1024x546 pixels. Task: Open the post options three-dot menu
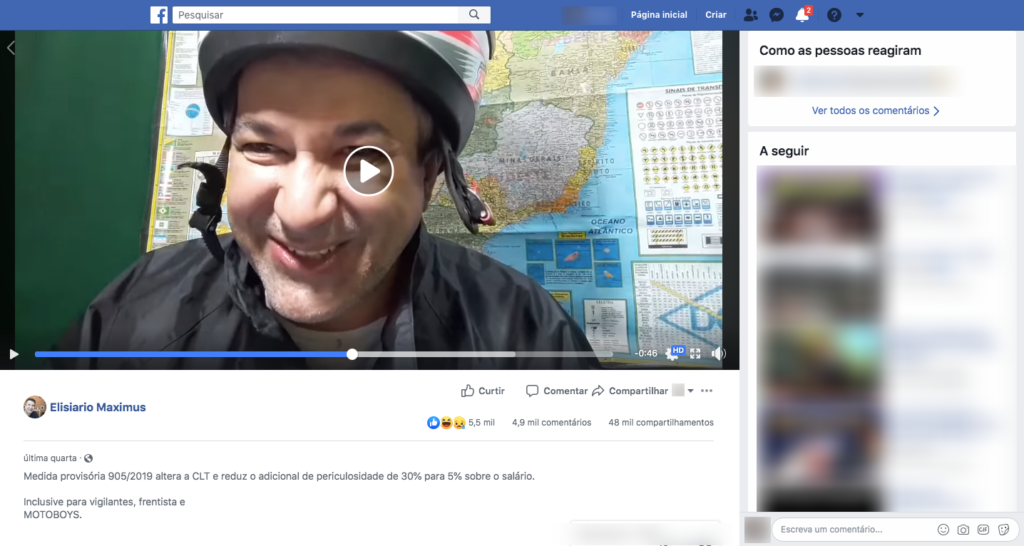tap(707, 391)
